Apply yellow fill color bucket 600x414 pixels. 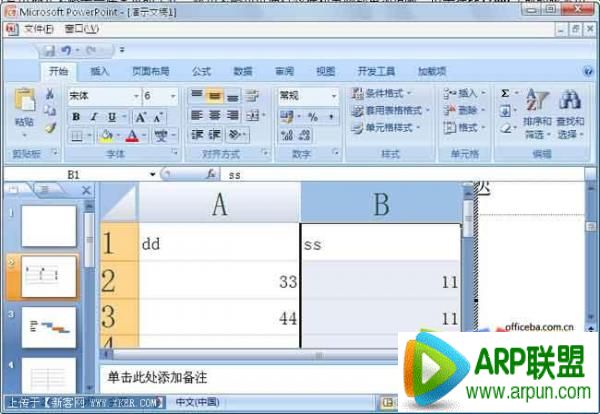[x=106, y=135]
